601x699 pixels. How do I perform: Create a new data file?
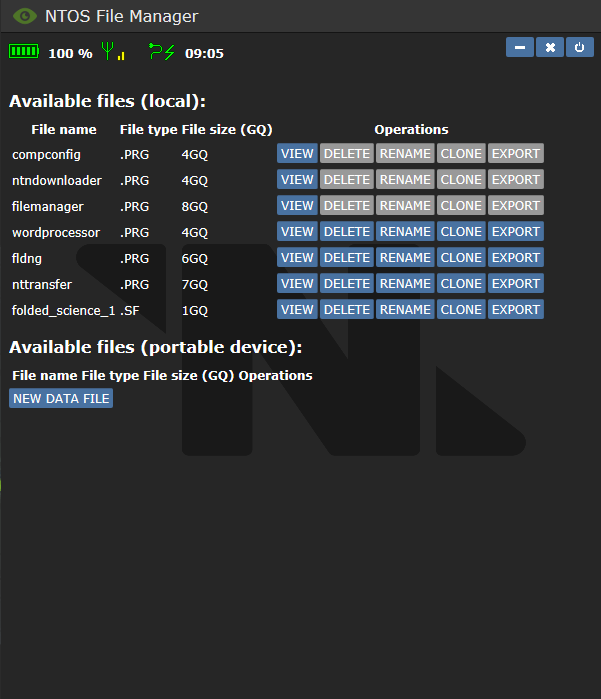pyautogui.click(x=61, y=399)
